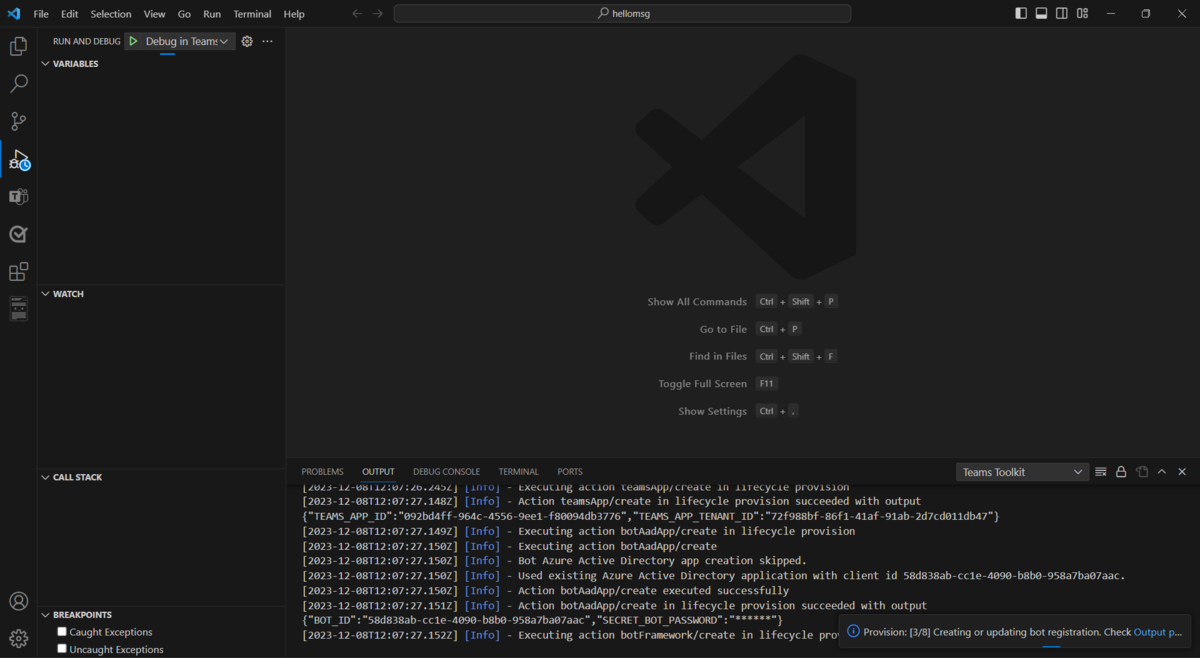Close the bottom panel
Image resolution: width=1200 pixels, height=658 pixels.
tap(1182, 472)
